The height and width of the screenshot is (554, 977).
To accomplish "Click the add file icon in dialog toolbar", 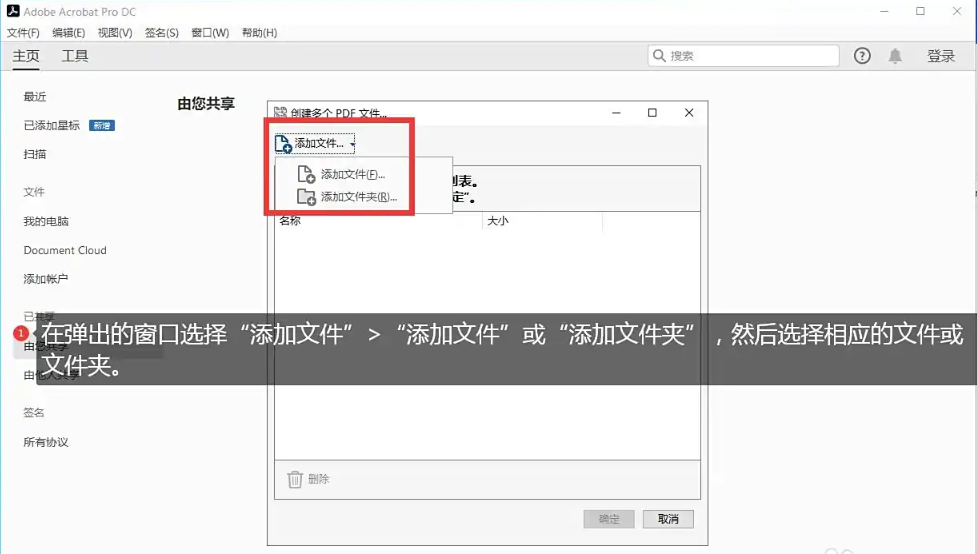I will (283, 144).
